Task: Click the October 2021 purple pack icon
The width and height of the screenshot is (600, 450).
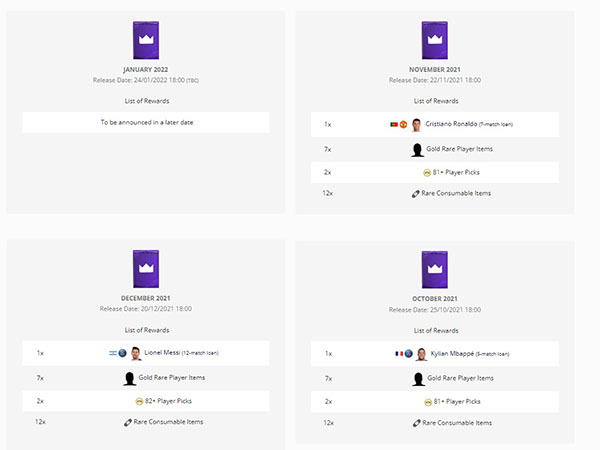Action: [x=435, y=269]
